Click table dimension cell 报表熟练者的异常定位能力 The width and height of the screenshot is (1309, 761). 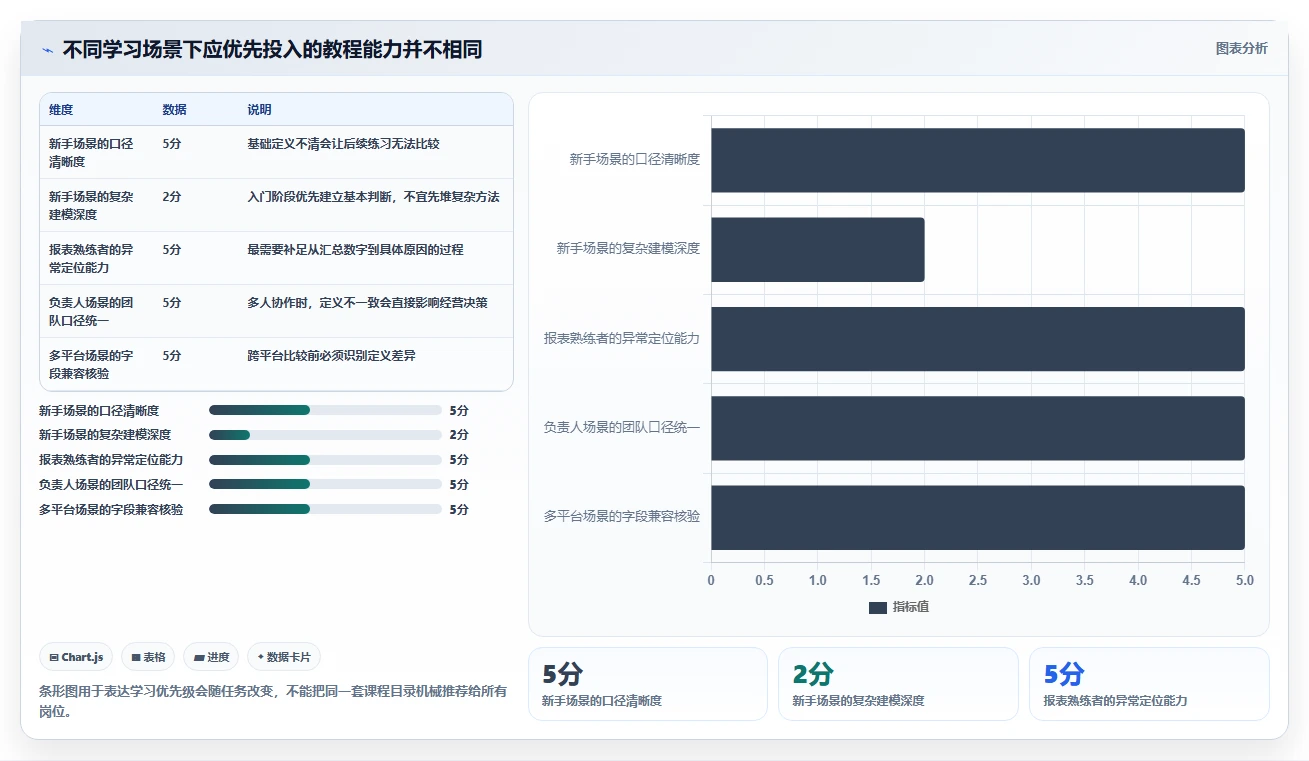click(91, 259)
